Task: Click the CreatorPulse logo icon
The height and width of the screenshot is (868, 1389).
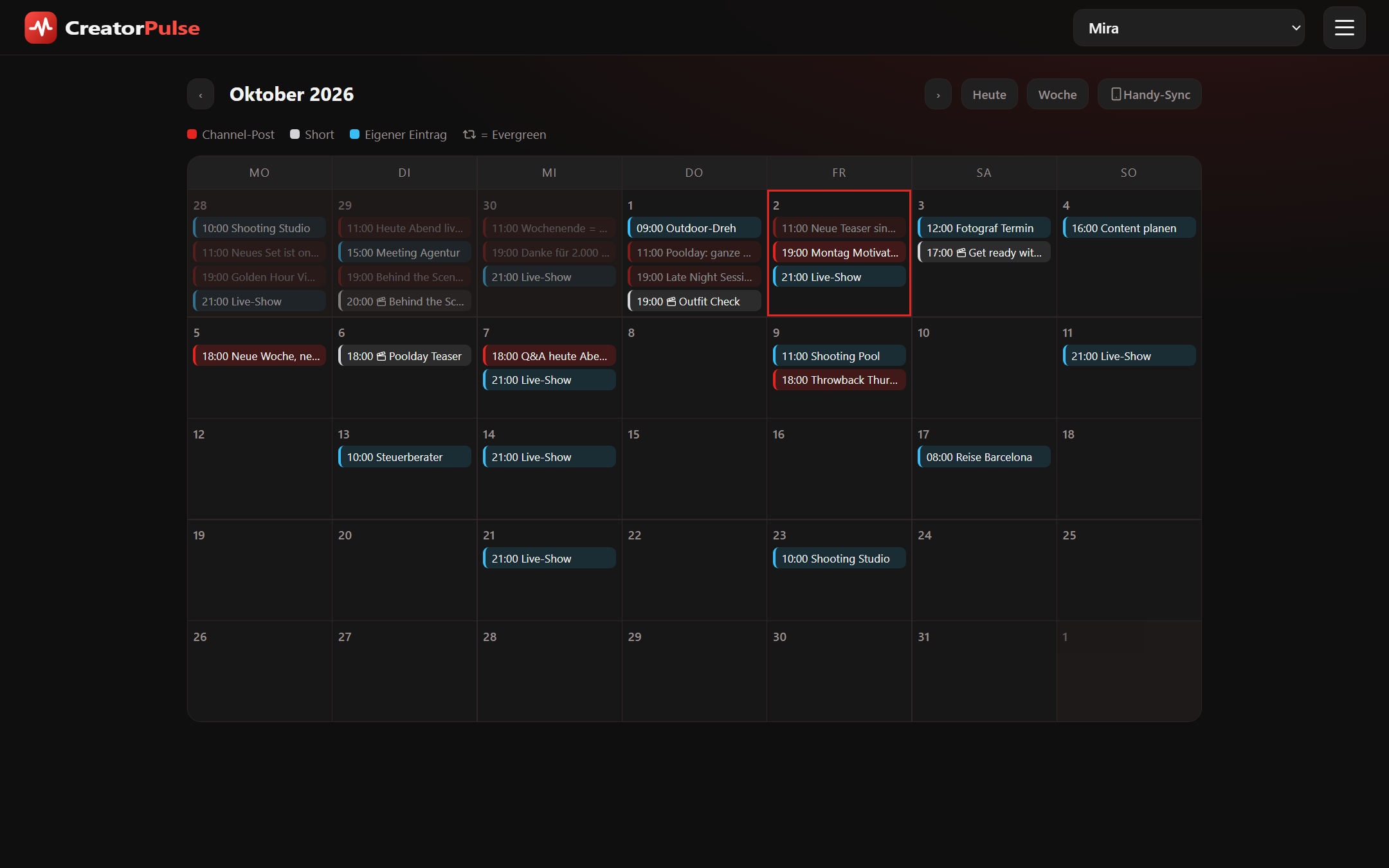Action: point(41,28)
